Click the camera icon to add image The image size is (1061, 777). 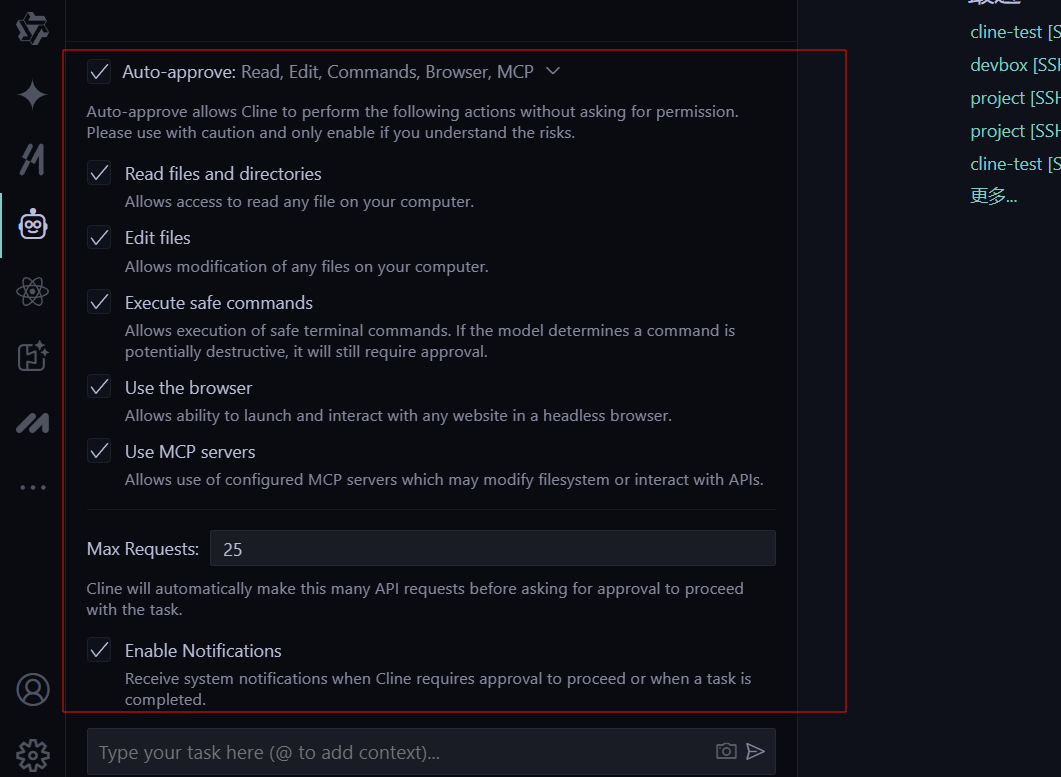[x=726, y=751]
